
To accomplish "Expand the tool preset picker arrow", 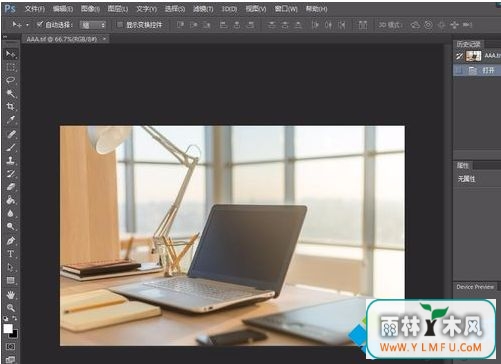I will click(27, 25).
